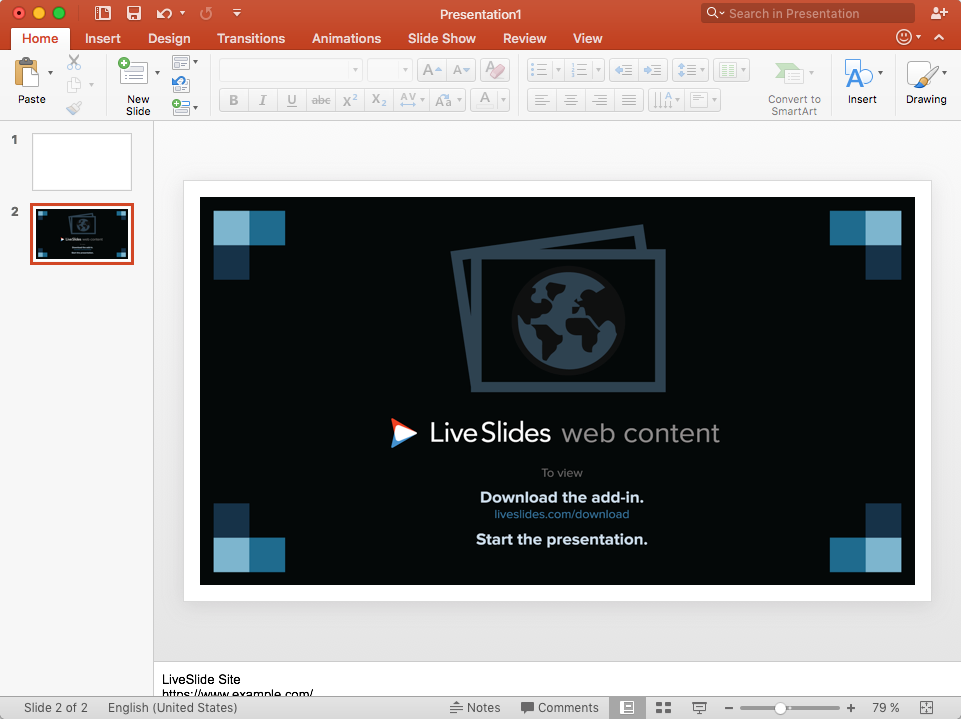The image size is (961, 719).
Task: Click the smiley feedback icon
Action: click(x=903, y=37)
